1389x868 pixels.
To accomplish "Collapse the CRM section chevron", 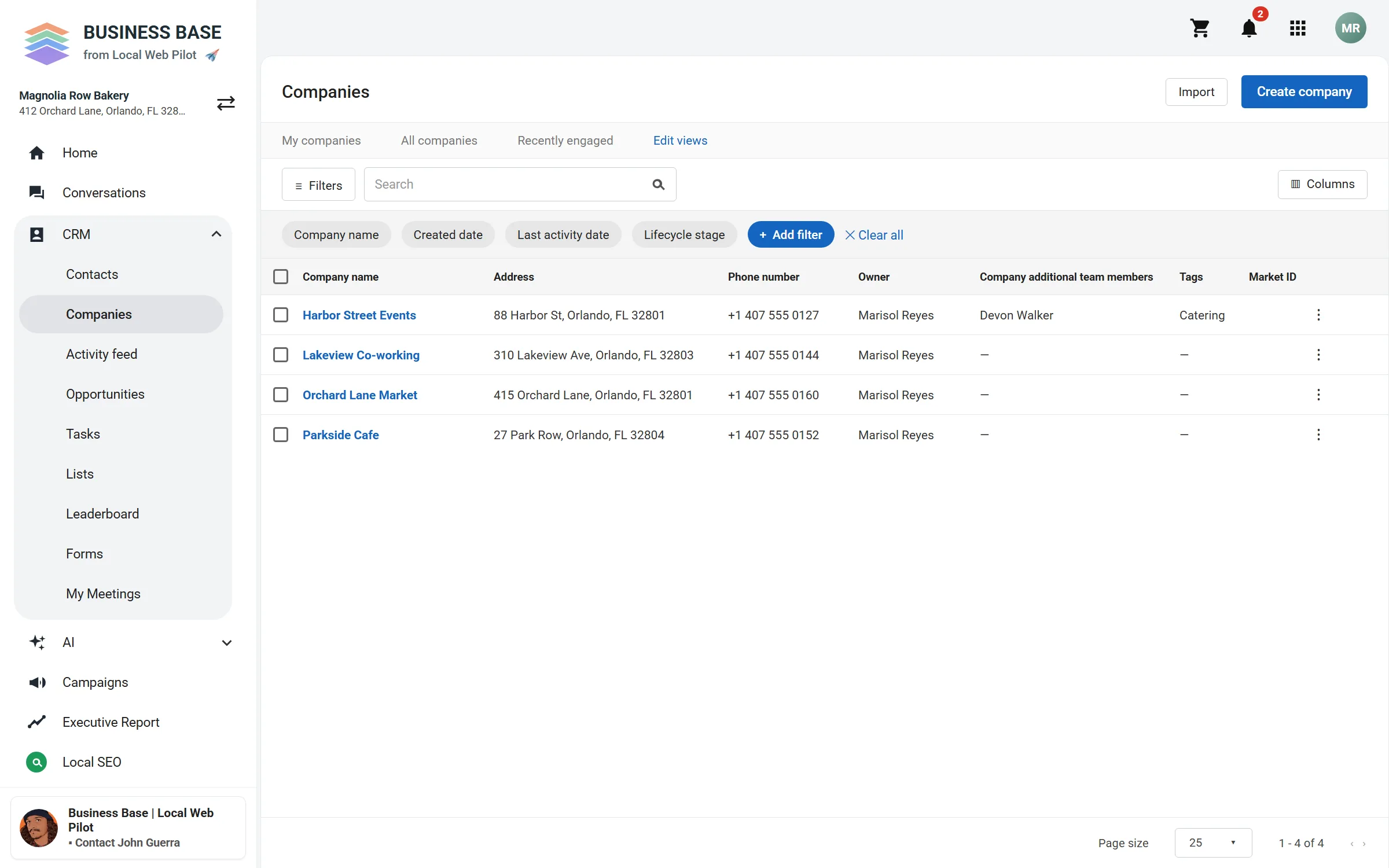I will pyautogui.click(x=216, y=234).
